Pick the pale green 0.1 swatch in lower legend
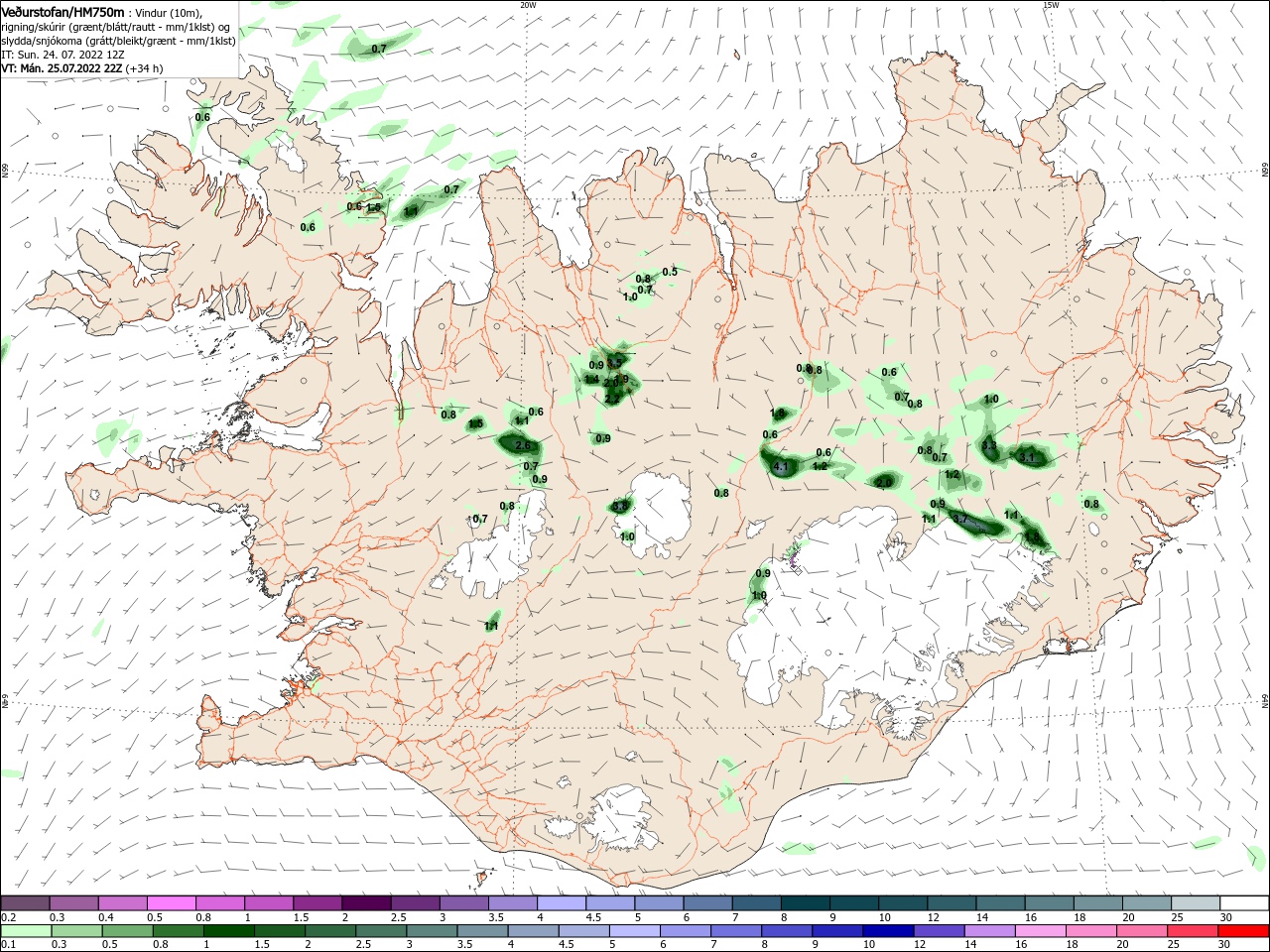The height and width of the screenshot is (952, 1270). point(25,931)
